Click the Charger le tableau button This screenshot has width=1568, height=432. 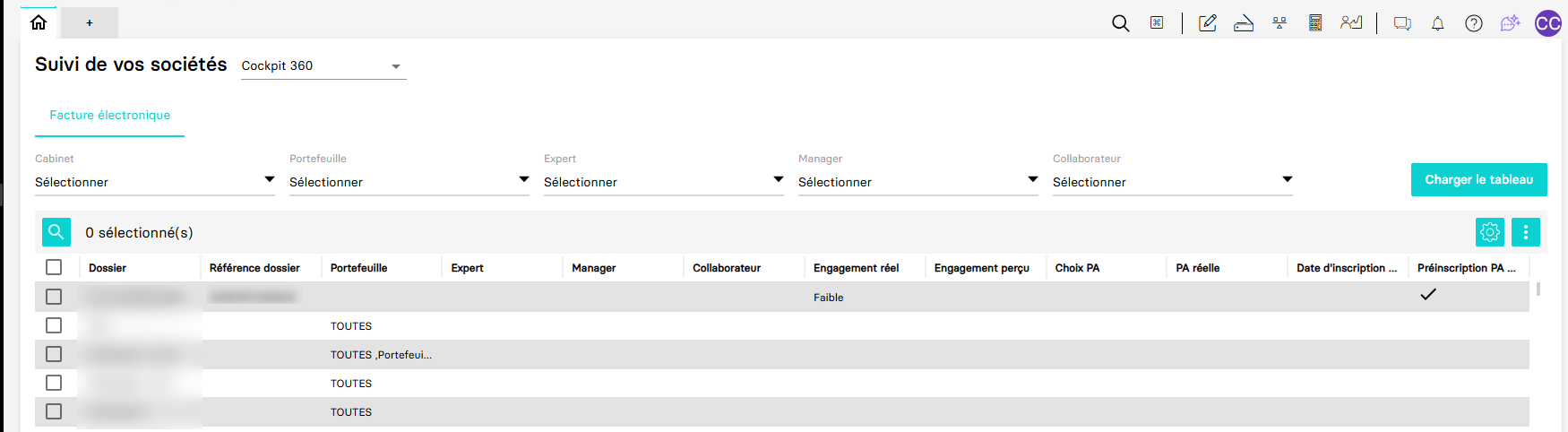tap(1478, 179)
